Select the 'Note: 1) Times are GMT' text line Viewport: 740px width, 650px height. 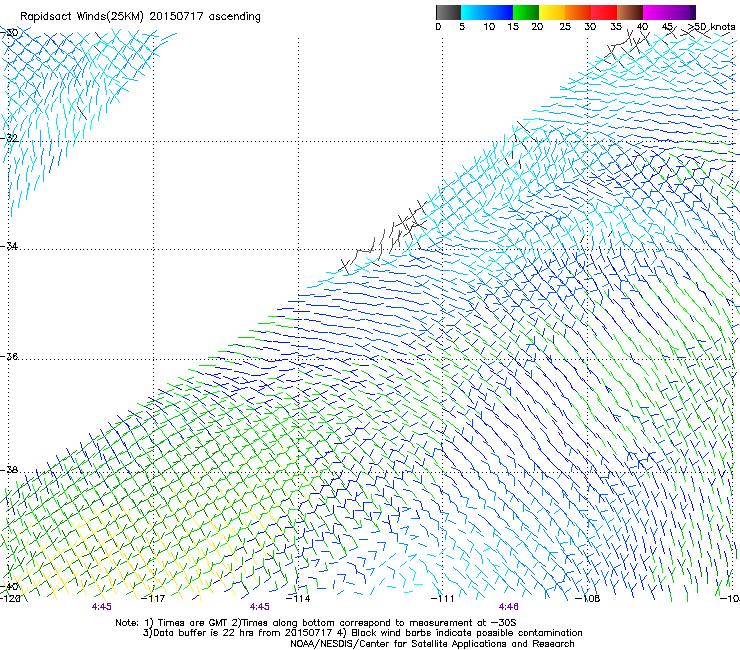coord(316,623)
